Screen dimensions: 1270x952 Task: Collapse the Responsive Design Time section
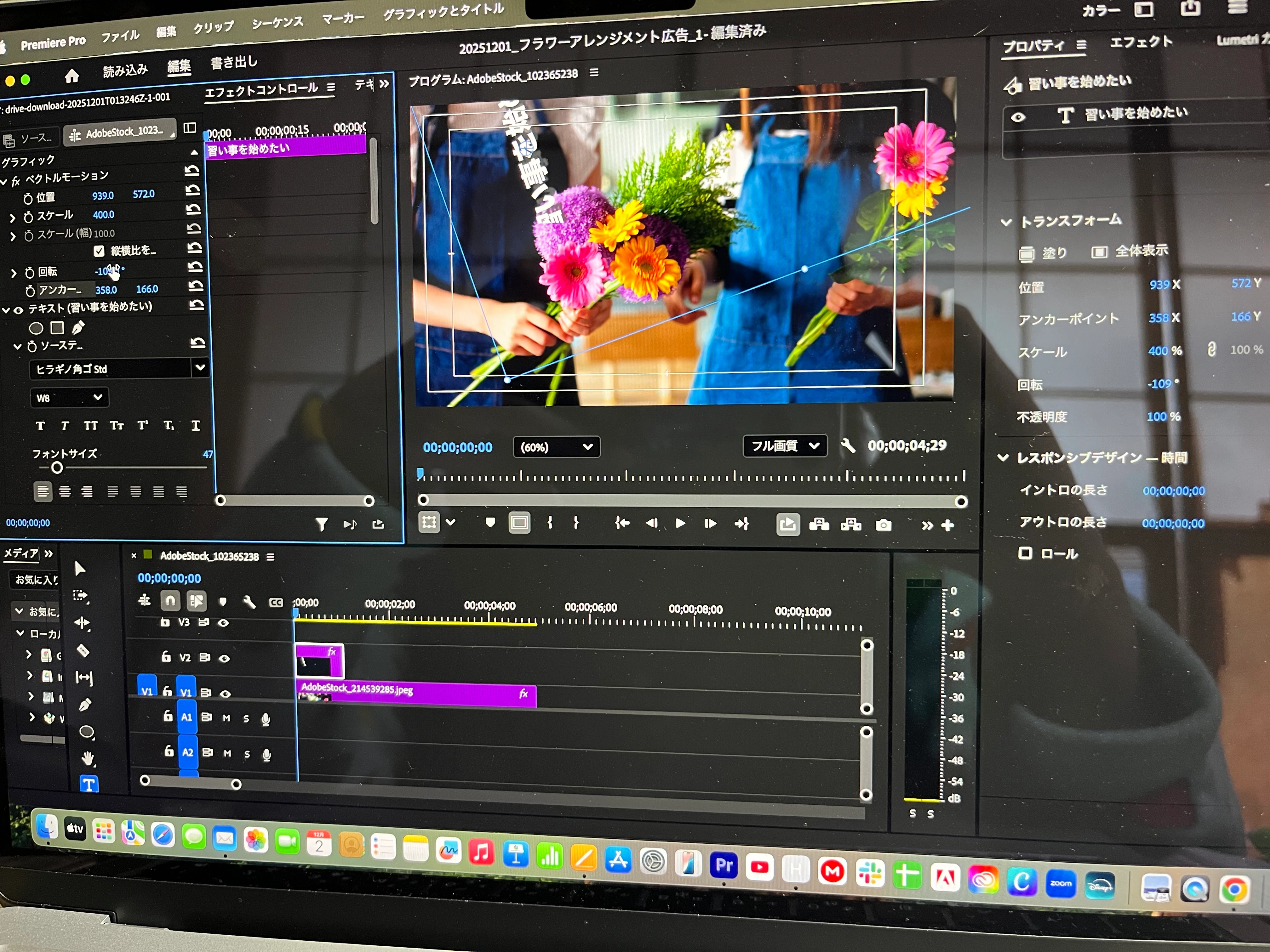(1003, 458)
